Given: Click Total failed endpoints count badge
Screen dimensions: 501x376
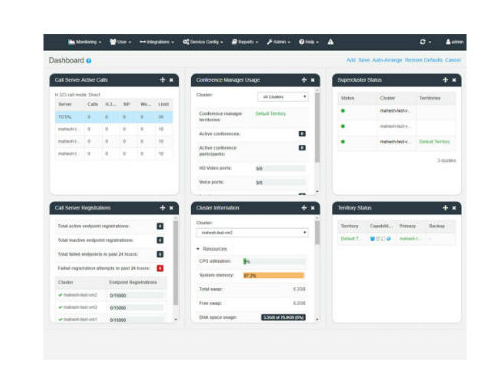Looking at the screenshot, I should (x=160, y=254).
